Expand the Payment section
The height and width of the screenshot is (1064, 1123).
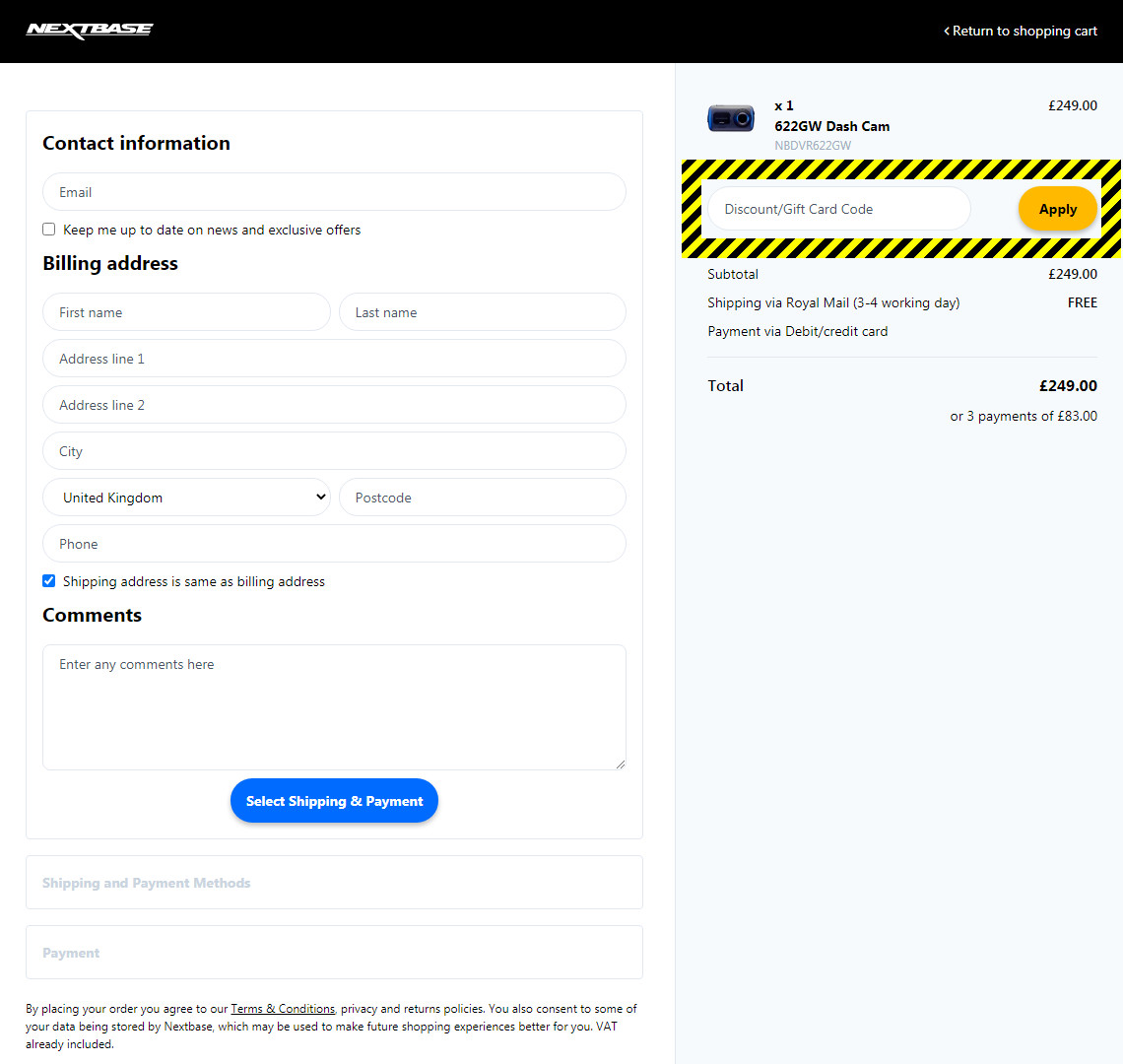click(x=334, y=952)
